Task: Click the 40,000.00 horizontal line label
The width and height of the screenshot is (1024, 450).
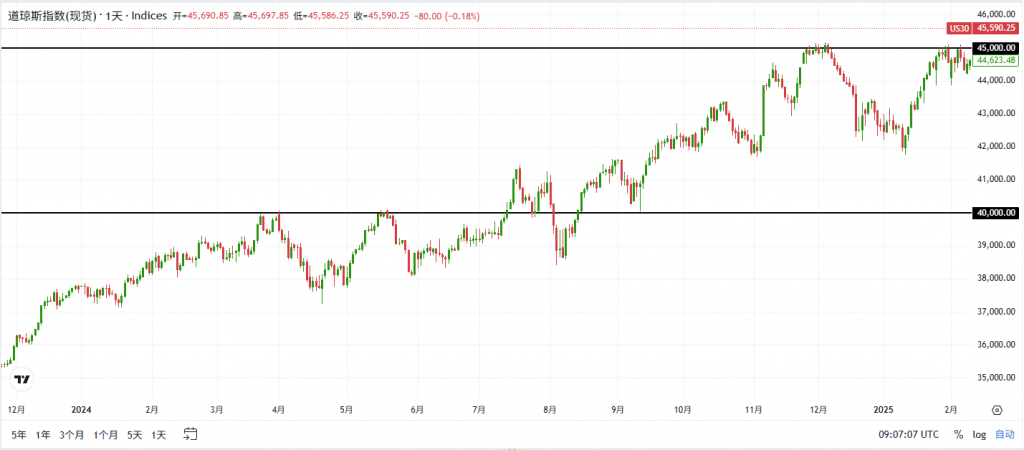Action: click(x=995, y=213)
